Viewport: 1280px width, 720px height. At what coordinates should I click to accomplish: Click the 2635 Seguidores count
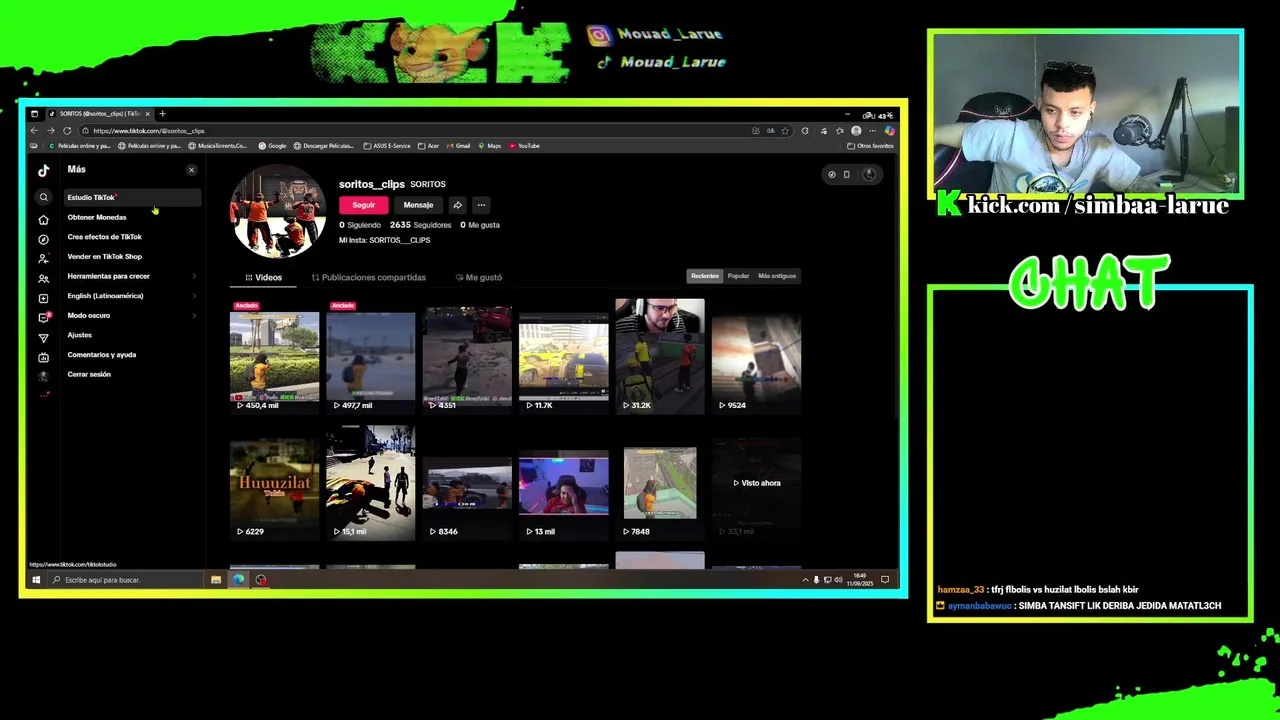[x=420, y=225]
